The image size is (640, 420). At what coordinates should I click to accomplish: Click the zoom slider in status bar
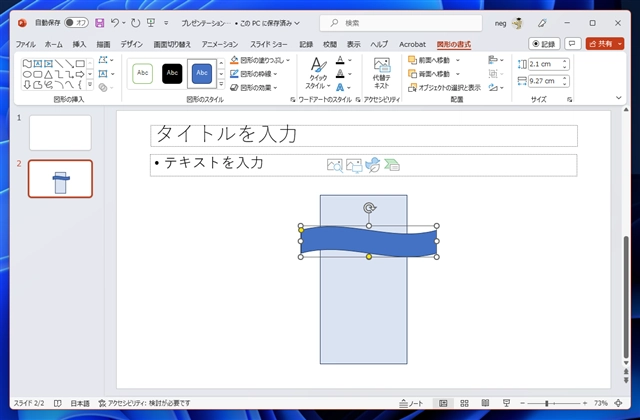pos(553,403)
